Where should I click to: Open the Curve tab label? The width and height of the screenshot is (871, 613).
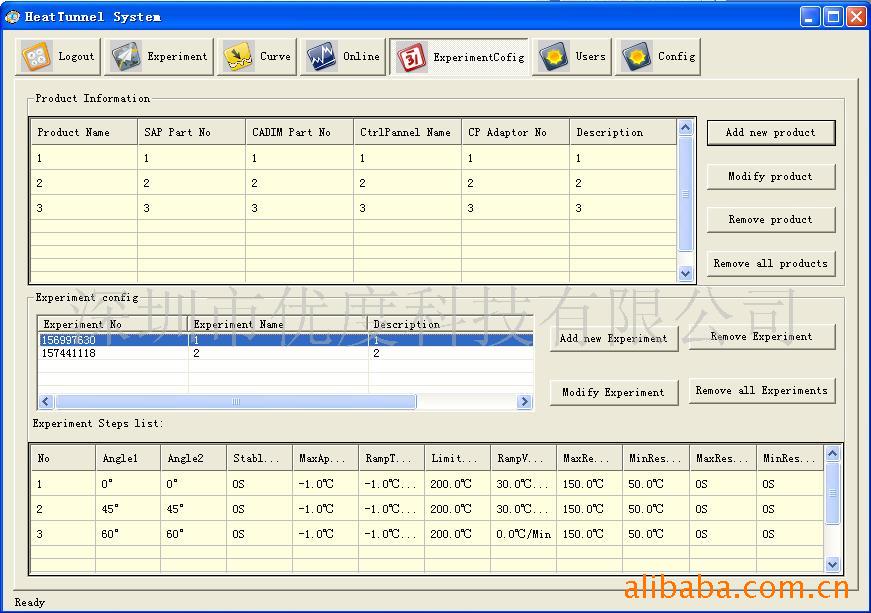click(276, 57)
